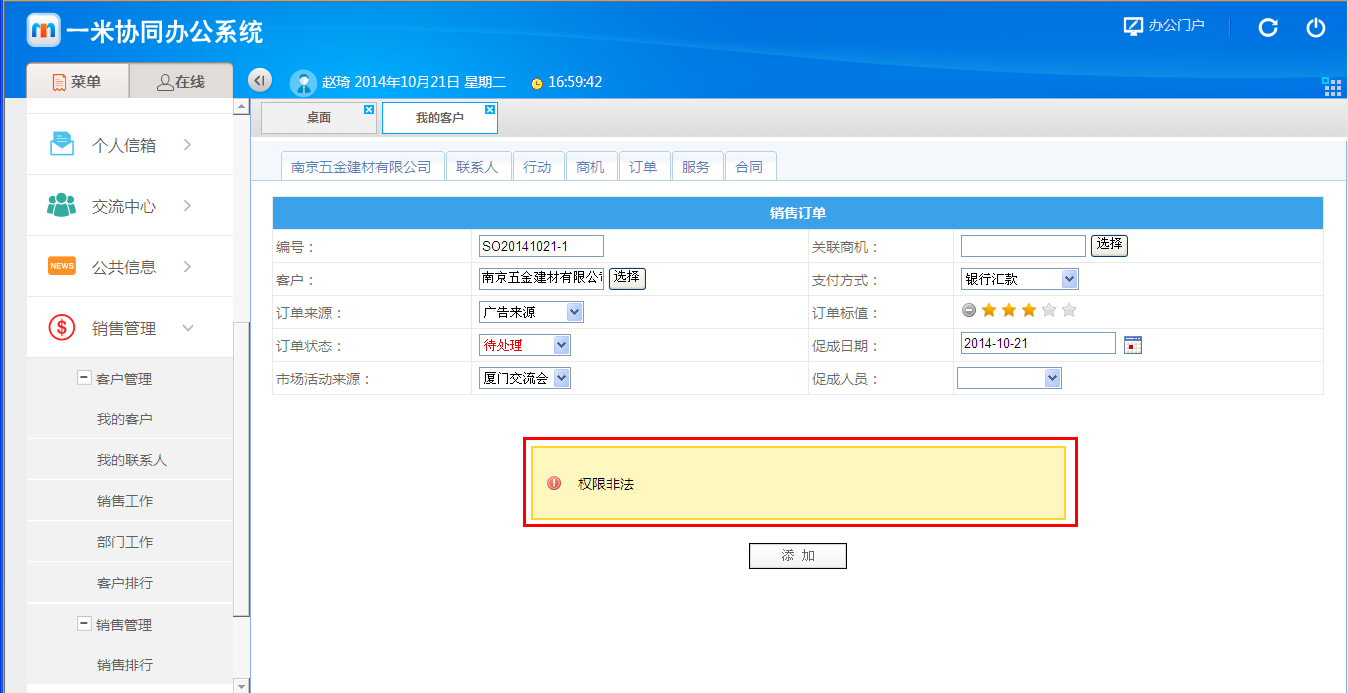Screen dimensions: 1348x693
Task: Click the 销售管理 dollar icon
Action: click(x=62, y=327)
